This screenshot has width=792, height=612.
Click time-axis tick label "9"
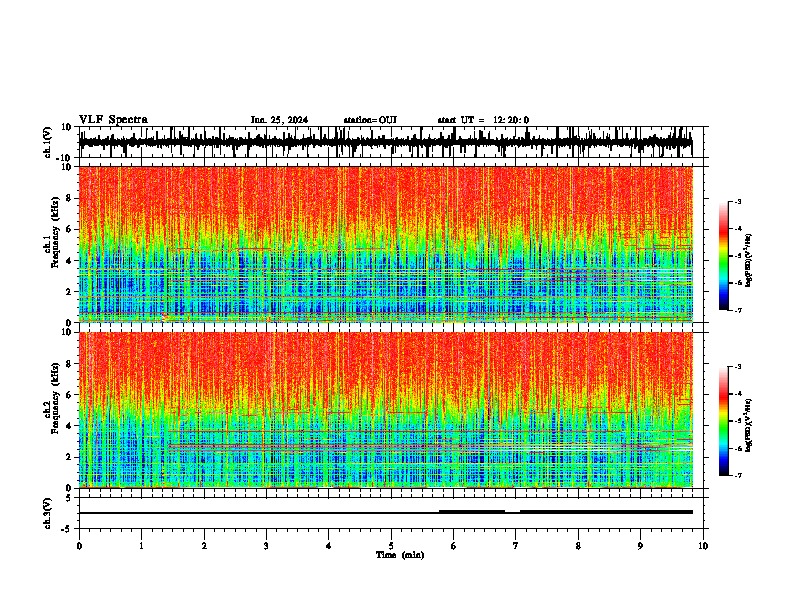[x=640, y=546]
